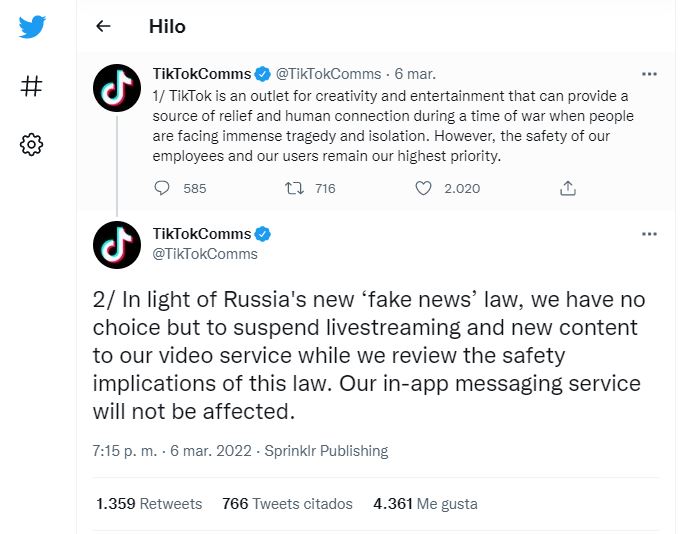Viewport: 680px width, 534px height.
Task: Open the 6 mar. timestamp of first tweet
Action: (x=415, y=74)
